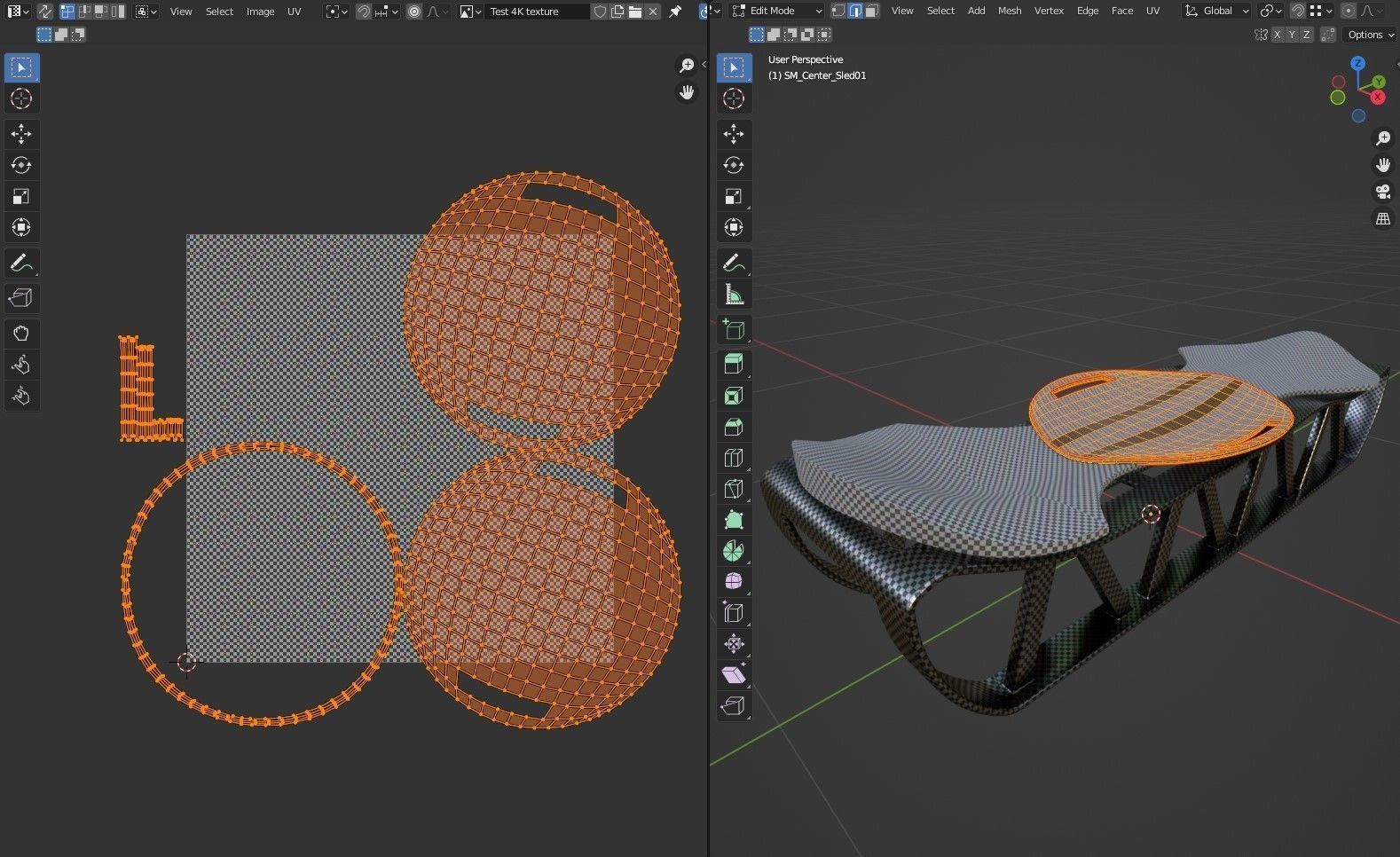Click the UV editor zoom magnifier icon
Viewport: 1400px width, 857px height.
coord(687,66)
